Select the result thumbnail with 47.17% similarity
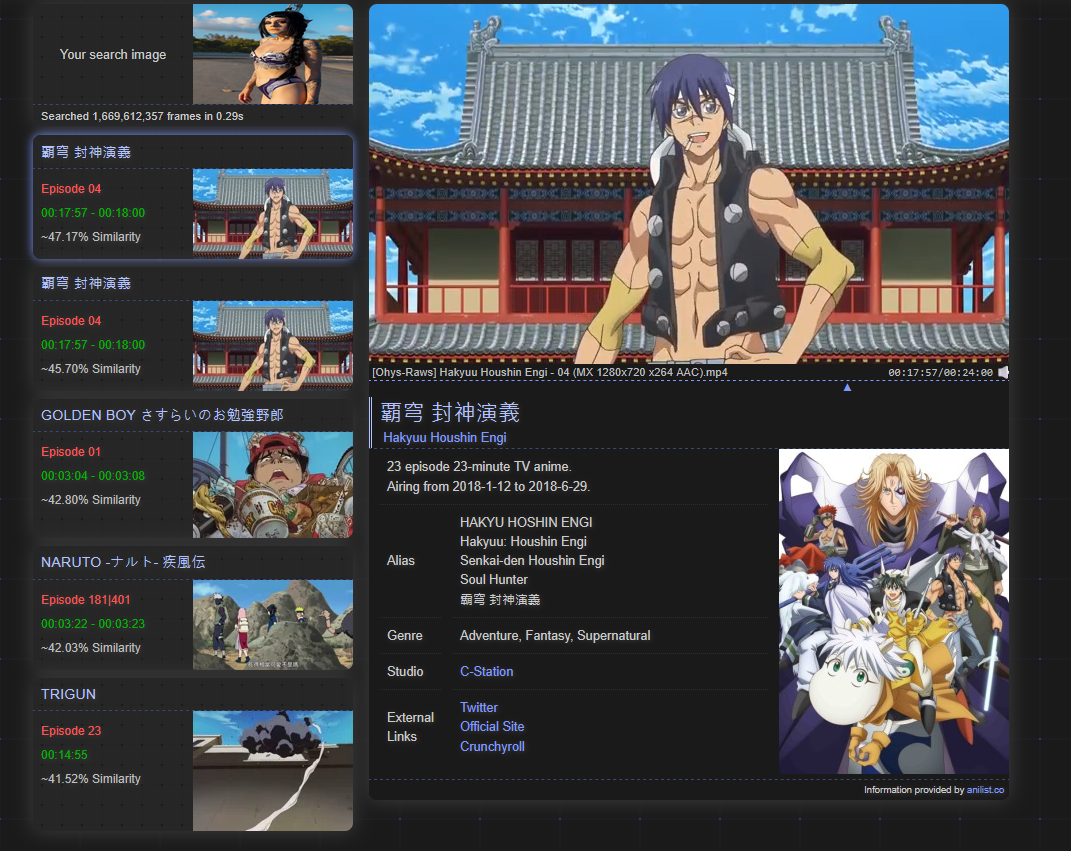The height and width of the screenshot is (851, 1071). click(x=273, y=214)
